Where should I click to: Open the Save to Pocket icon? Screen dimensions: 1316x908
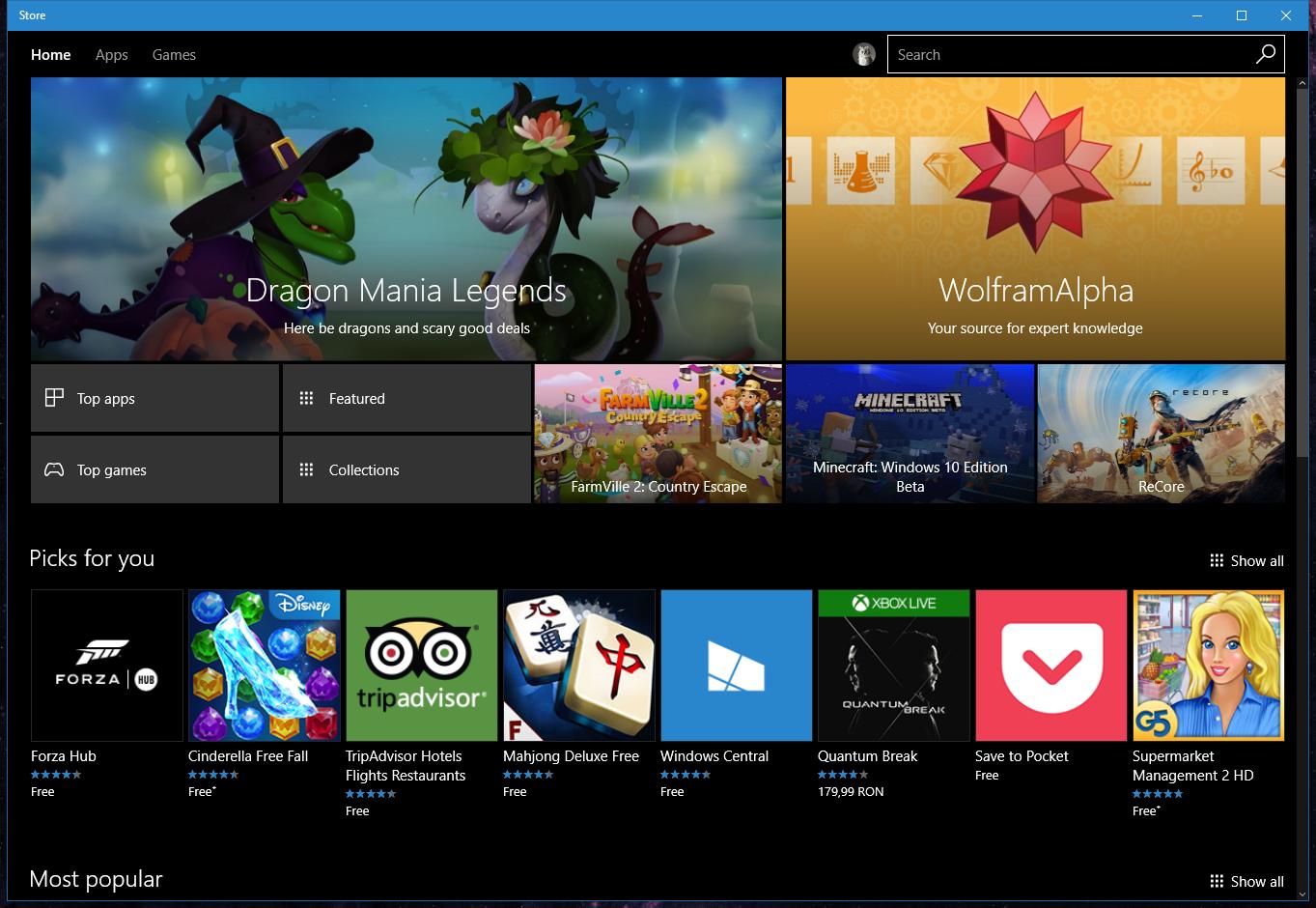(x=1051, y=666)
